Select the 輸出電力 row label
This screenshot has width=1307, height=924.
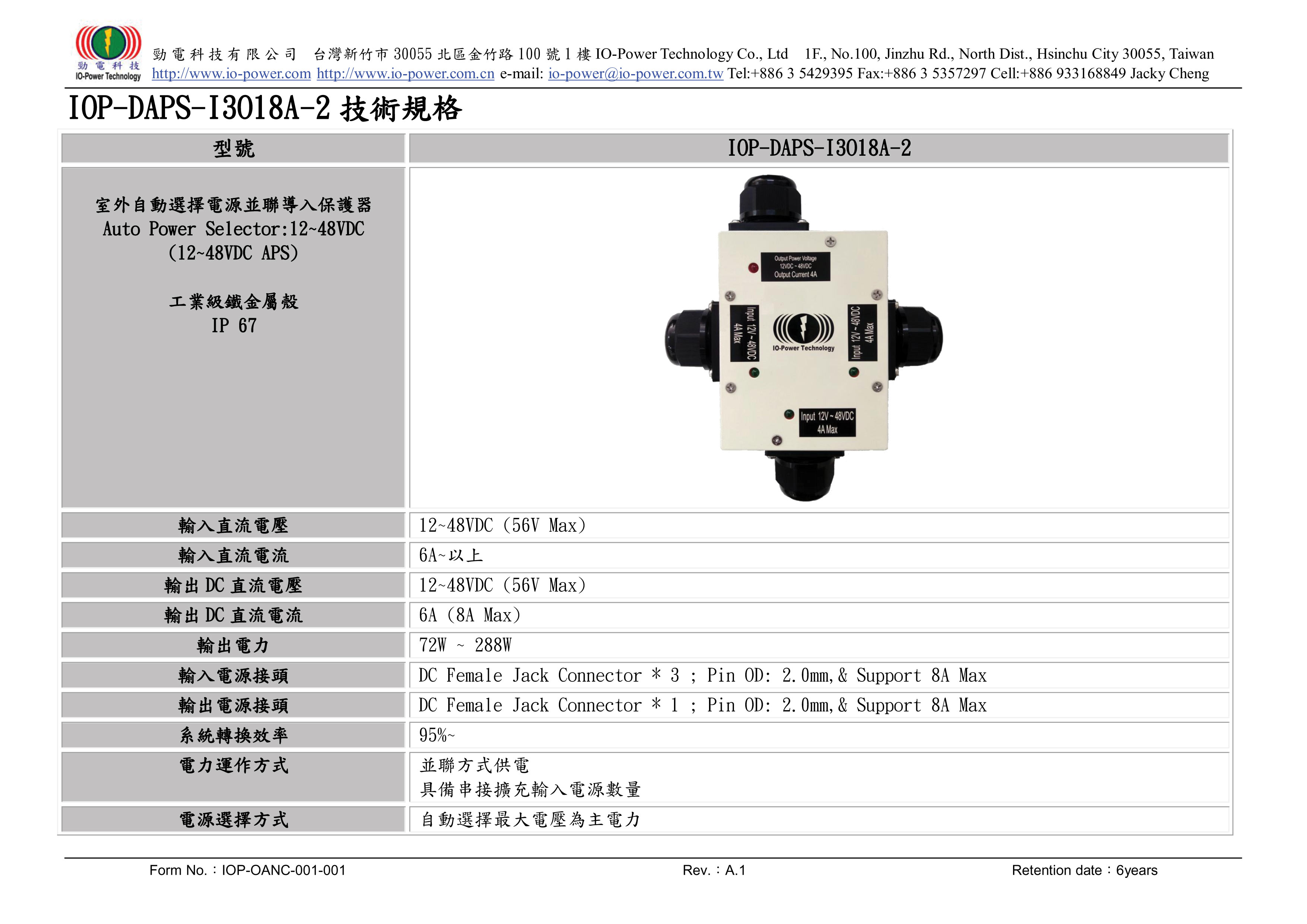click(233, 646)
